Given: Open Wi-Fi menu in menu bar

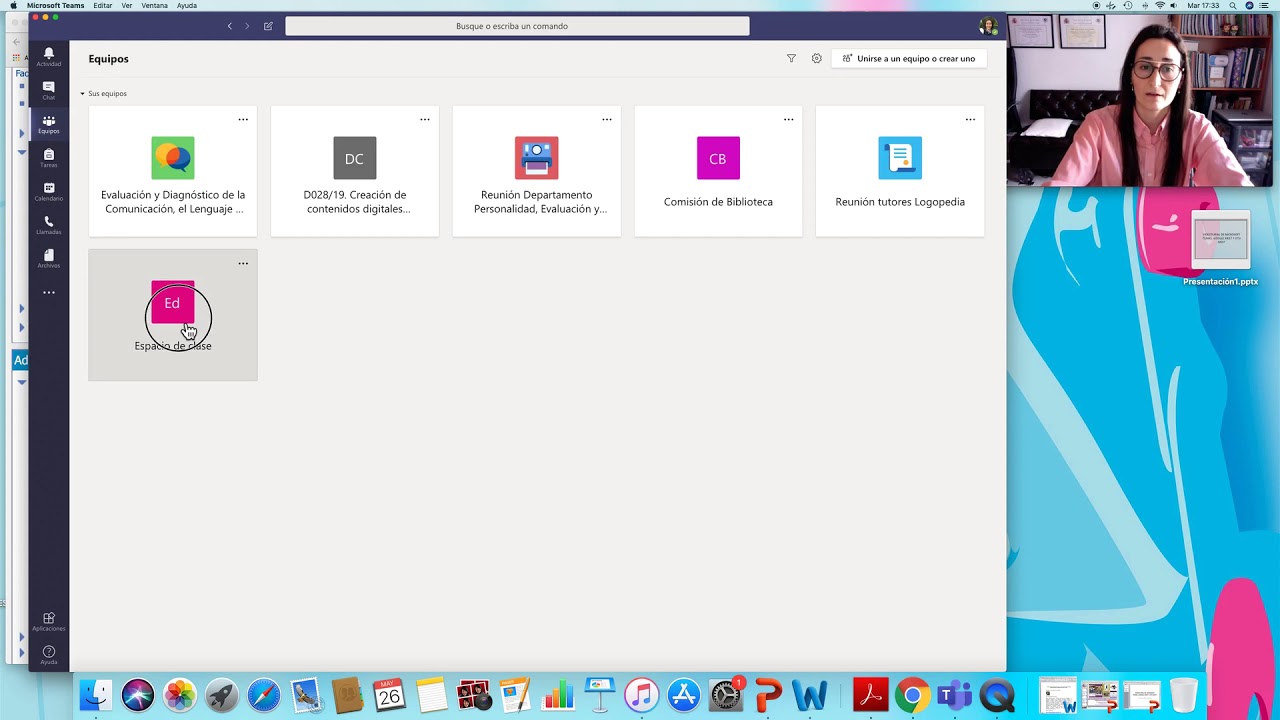Looking at the screenshot, I should (x=1160, y=5).
